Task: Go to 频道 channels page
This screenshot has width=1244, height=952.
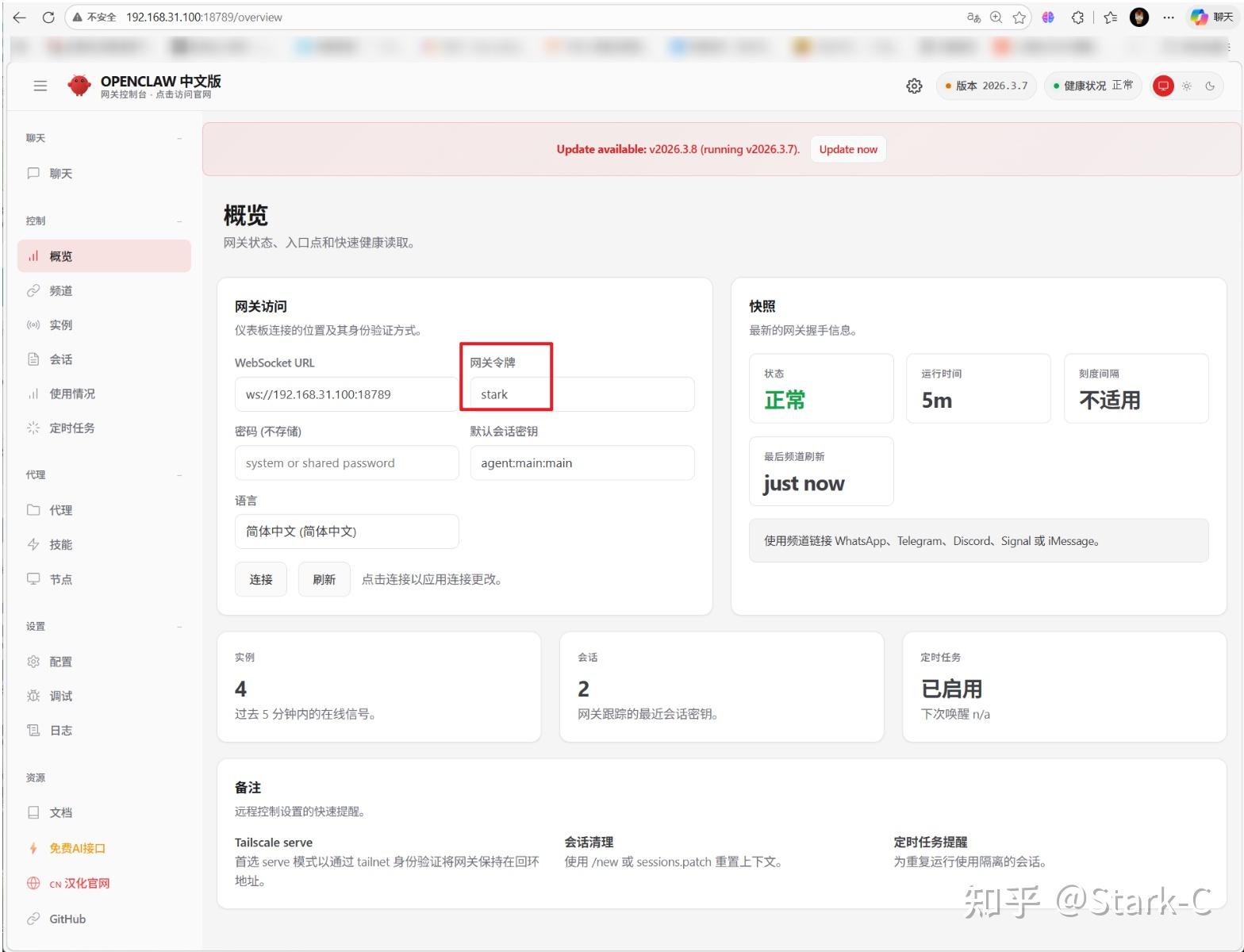Action: click(x=104, y=290)
